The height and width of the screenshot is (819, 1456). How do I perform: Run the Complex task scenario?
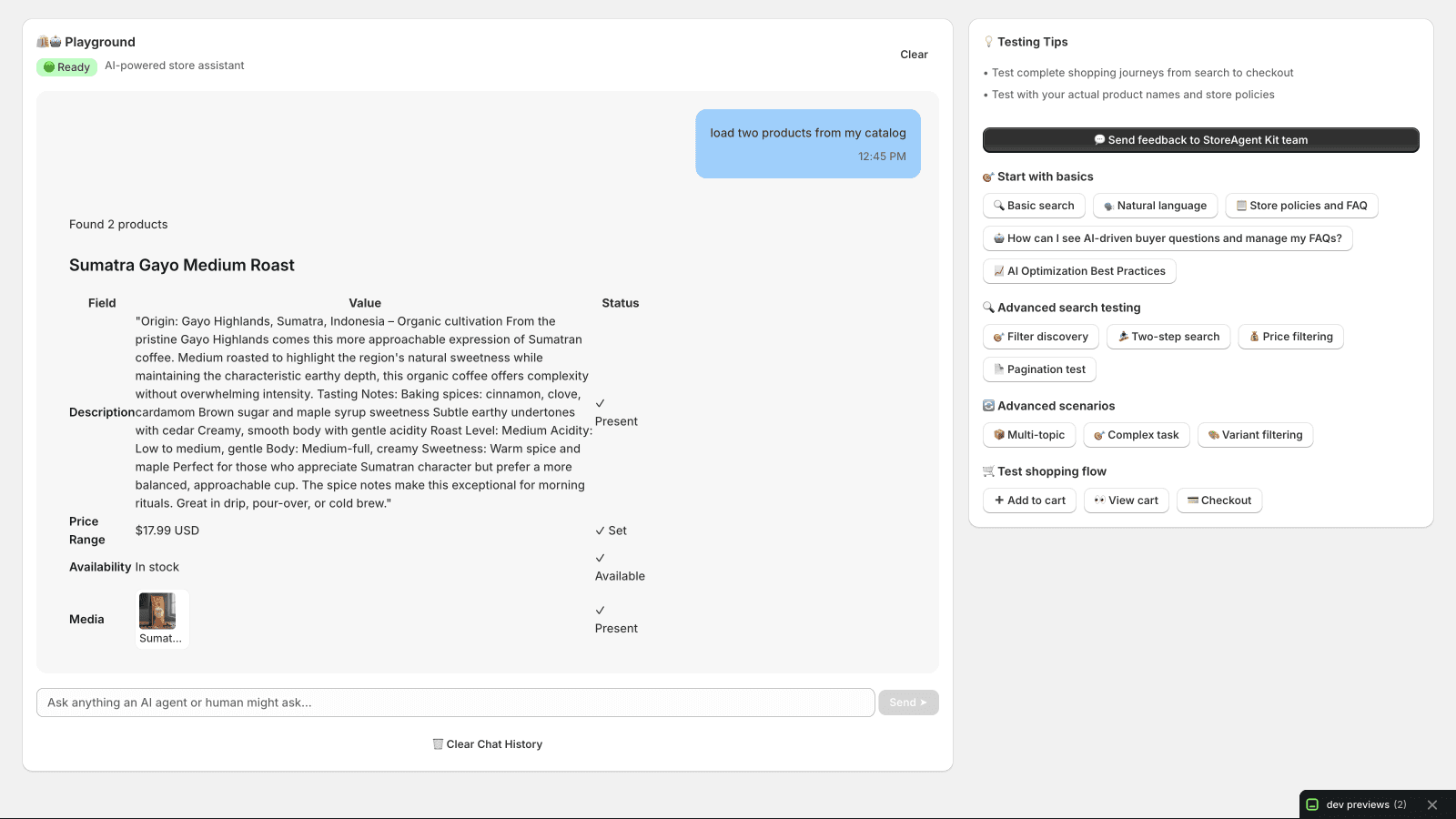coord(1137,435)
